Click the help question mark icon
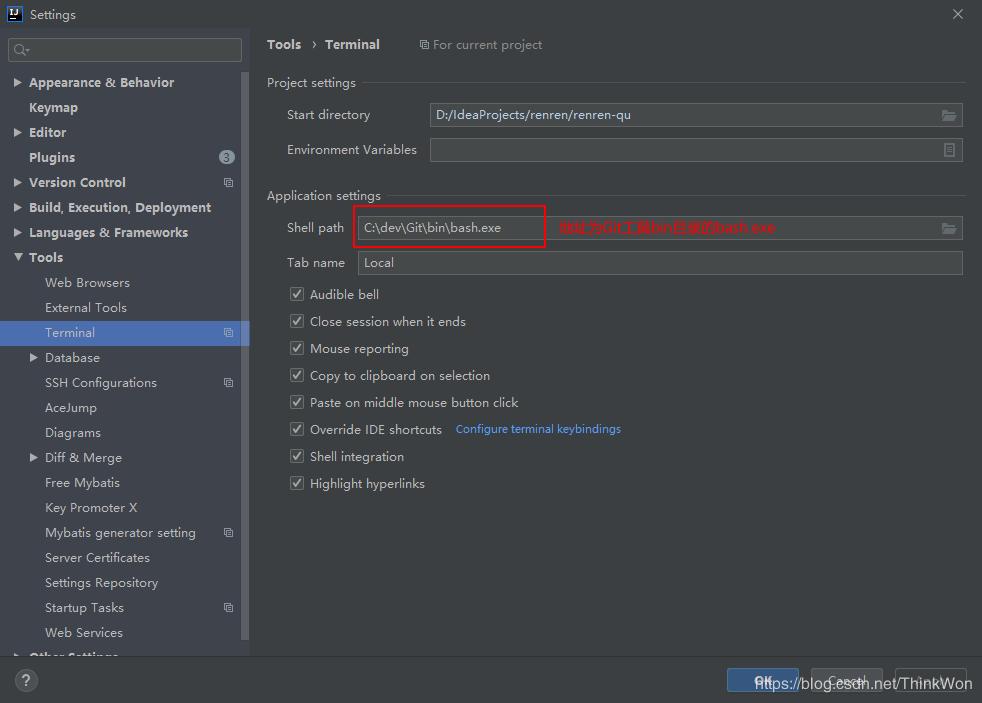The width and height of the screenshot is (982, 703). 26,681
